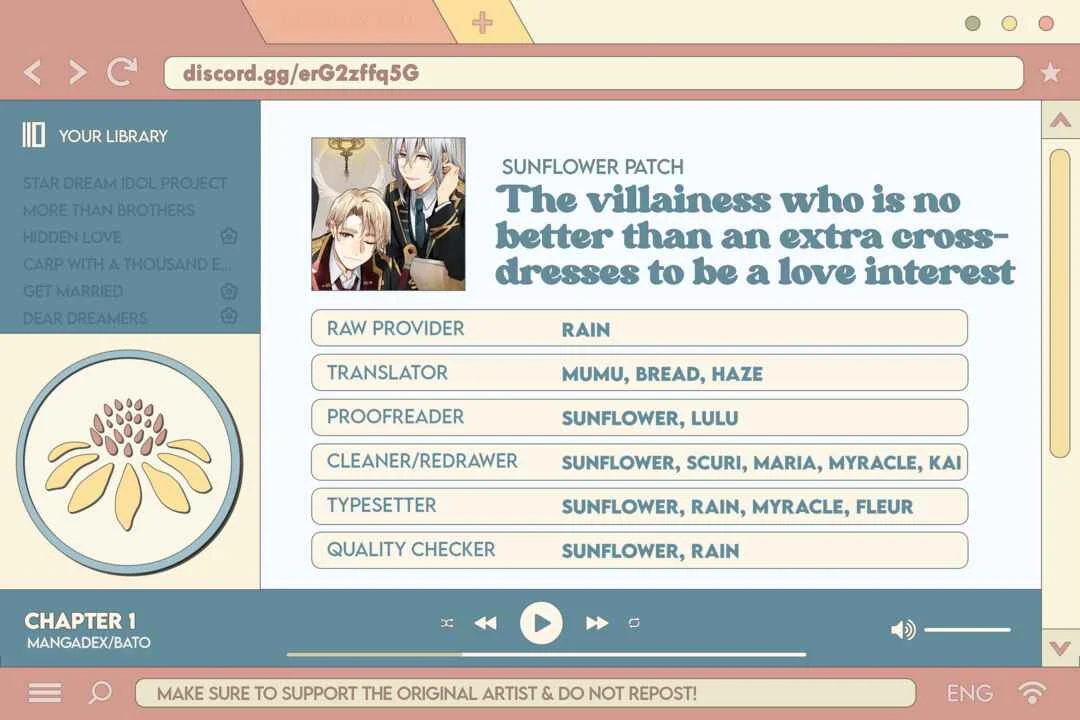
Task: Click the badge icon beside Get Married
Action: 229,291
